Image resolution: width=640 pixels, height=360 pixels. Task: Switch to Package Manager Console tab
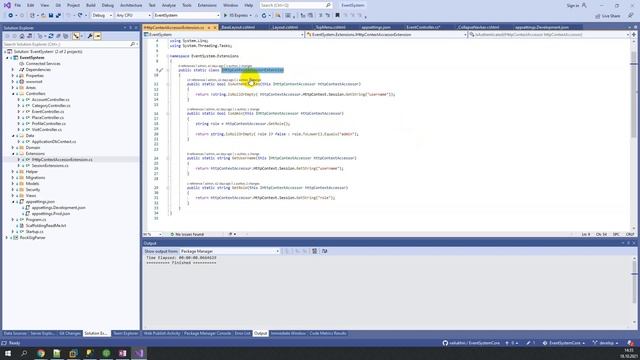pyautogui.click(x=207, y=333)
